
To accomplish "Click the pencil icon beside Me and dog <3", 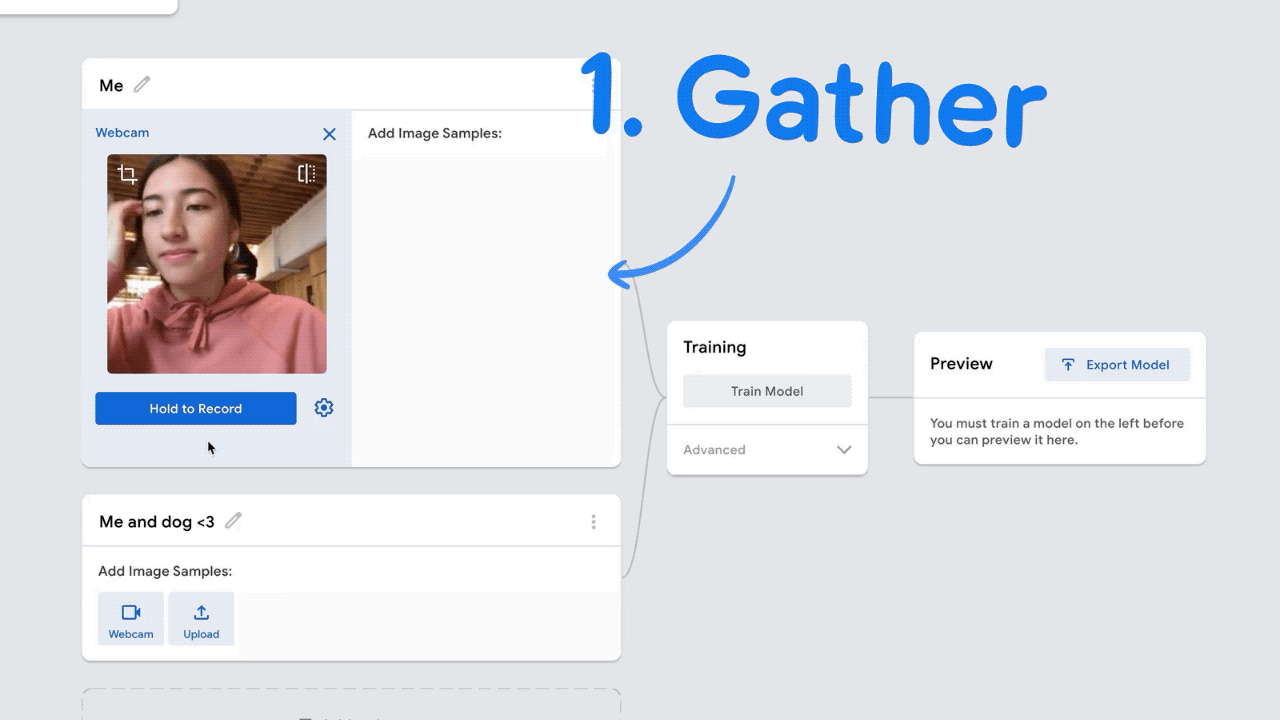I will (233, 521).
